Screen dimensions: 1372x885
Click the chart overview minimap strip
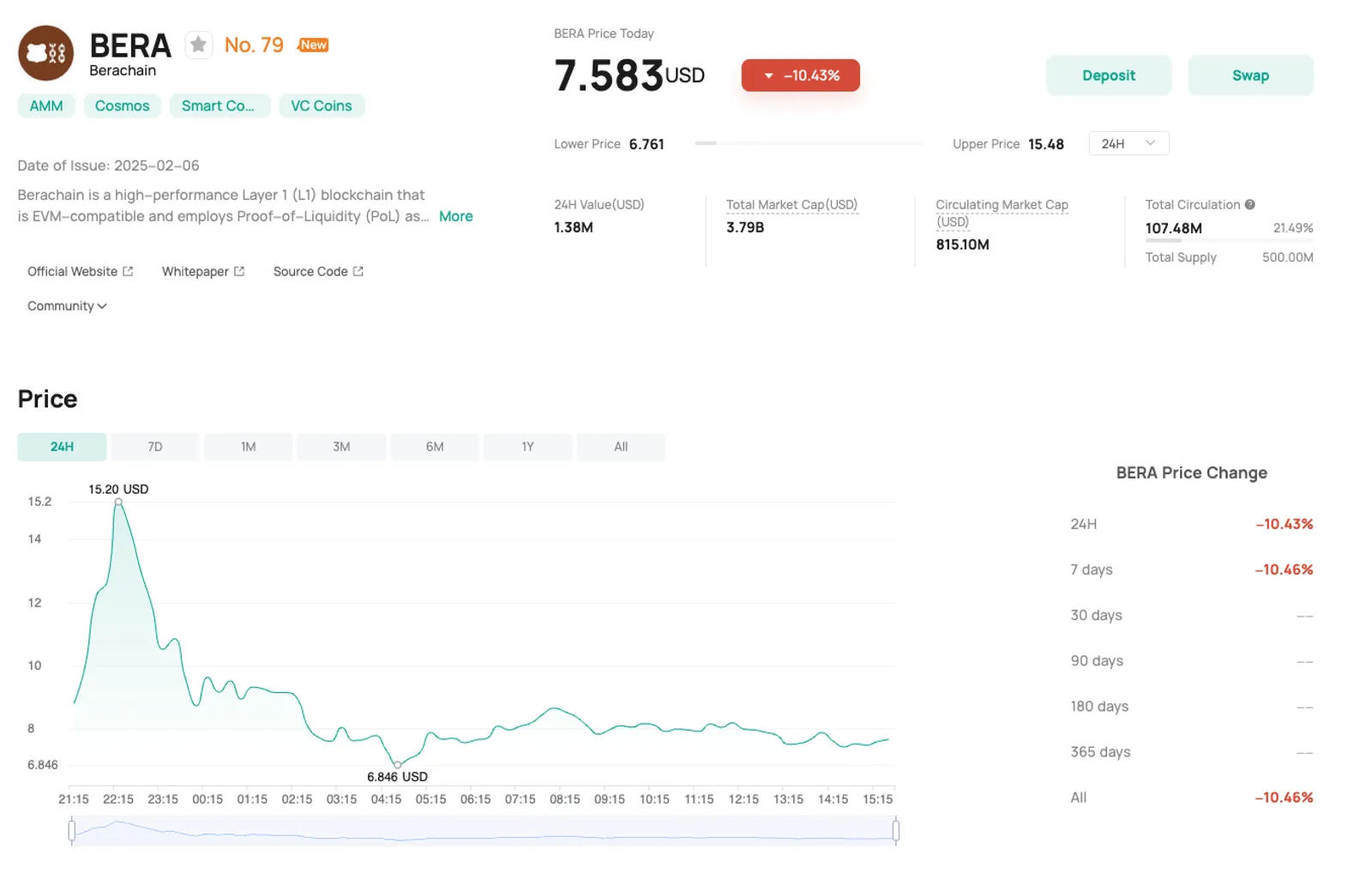pos(484,830)
